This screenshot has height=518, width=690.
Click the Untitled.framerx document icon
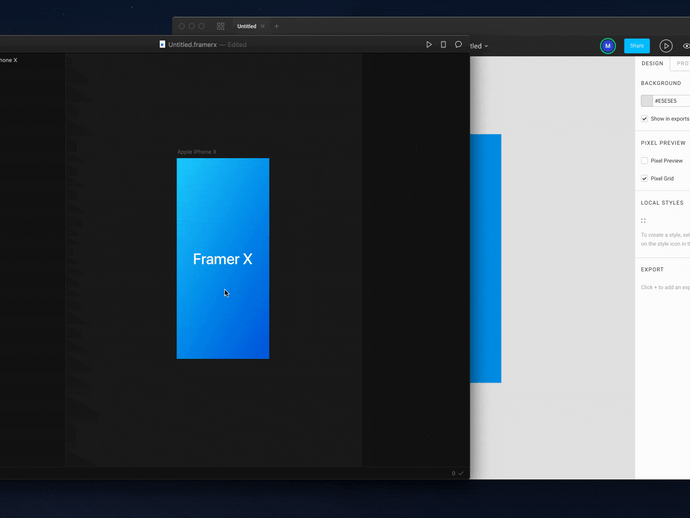pos(162,44)
